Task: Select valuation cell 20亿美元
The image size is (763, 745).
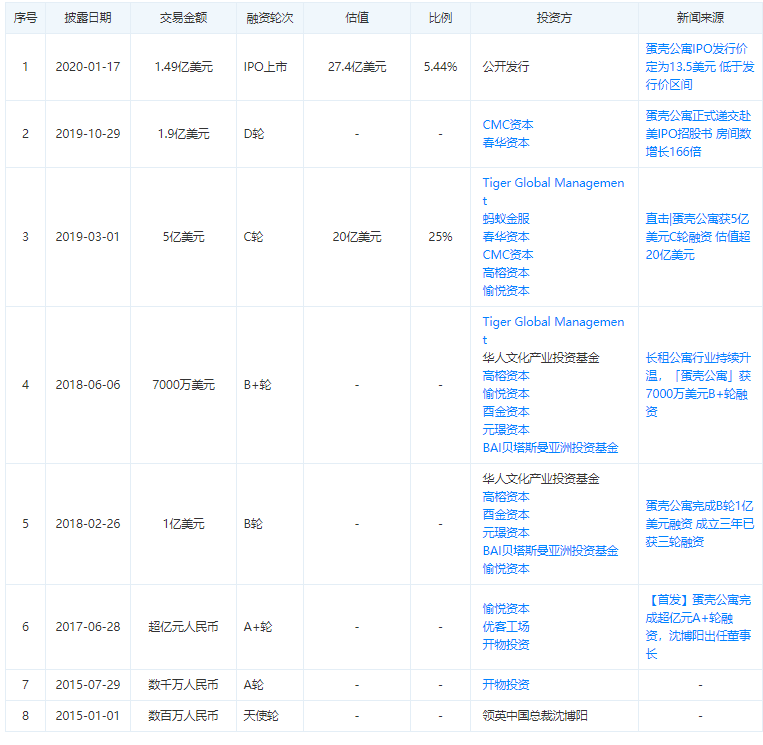Action: pyautogui.click(x=357, y=236)
